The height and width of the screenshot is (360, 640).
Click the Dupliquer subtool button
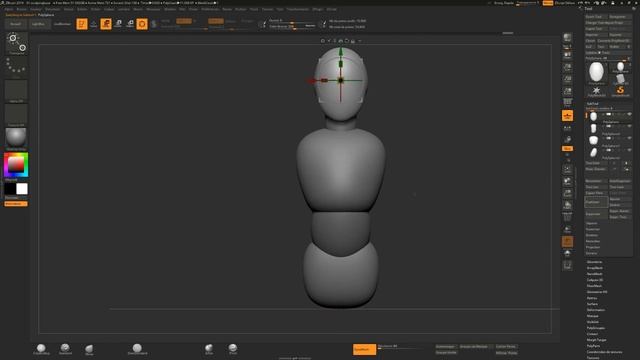click(x=596, y=202)
